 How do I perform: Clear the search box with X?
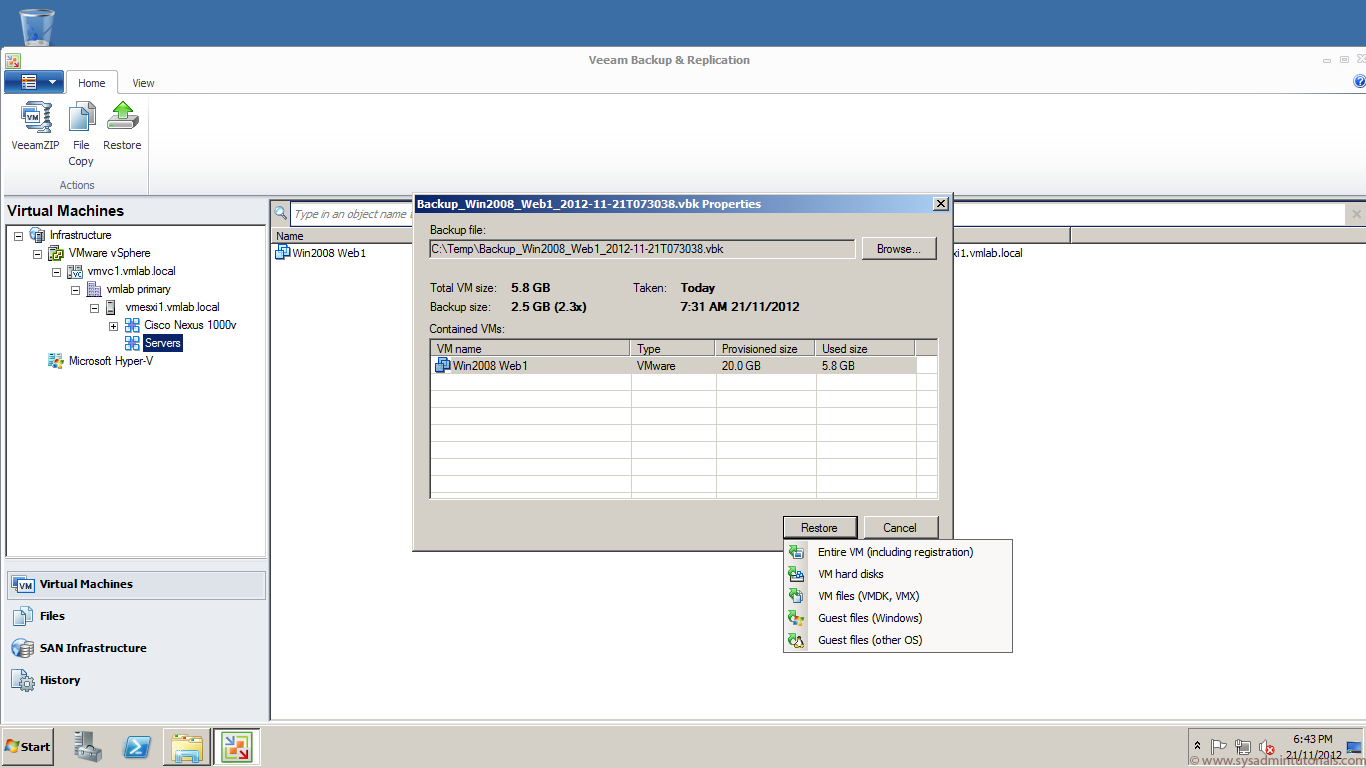coord(1356,214)
